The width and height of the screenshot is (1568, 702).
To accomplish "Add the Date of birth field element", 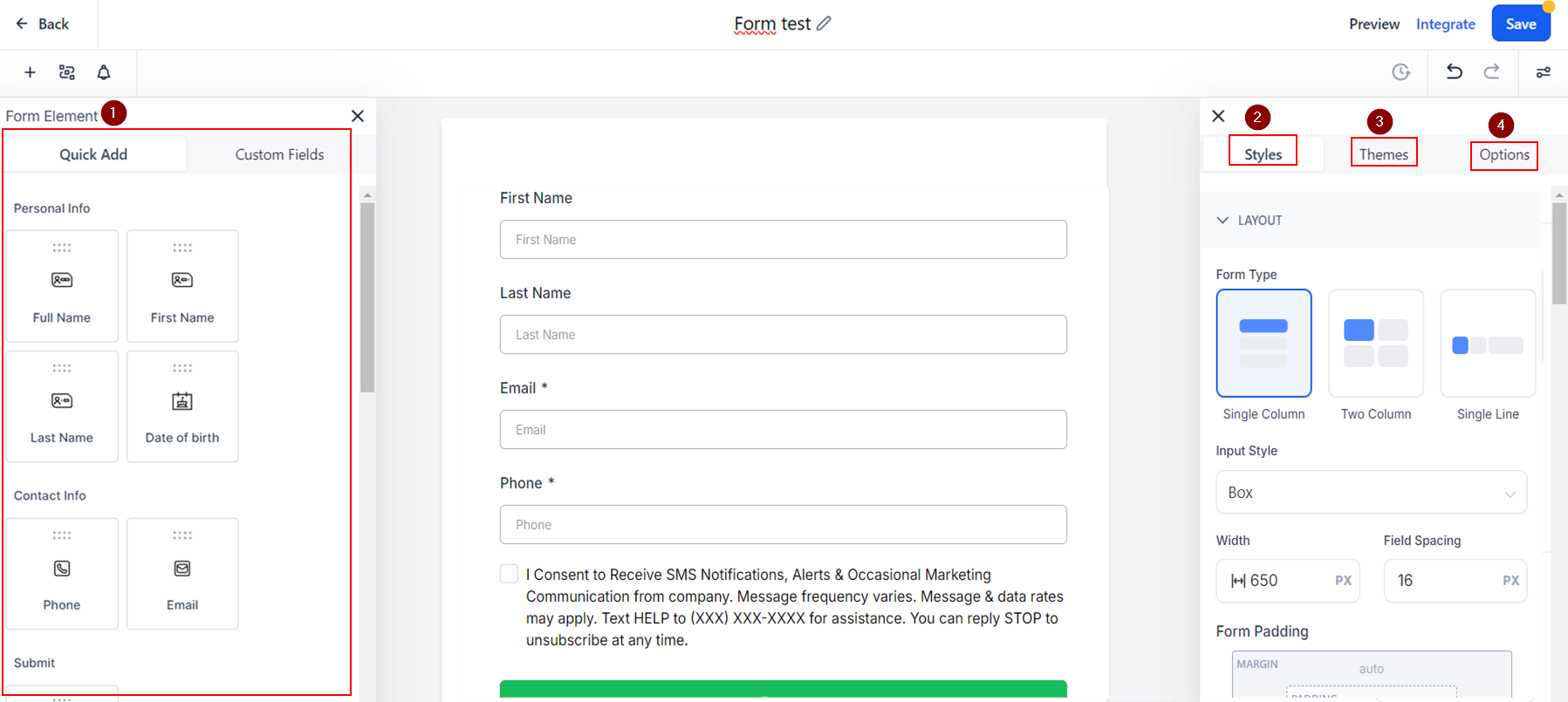I will [182, 406].
